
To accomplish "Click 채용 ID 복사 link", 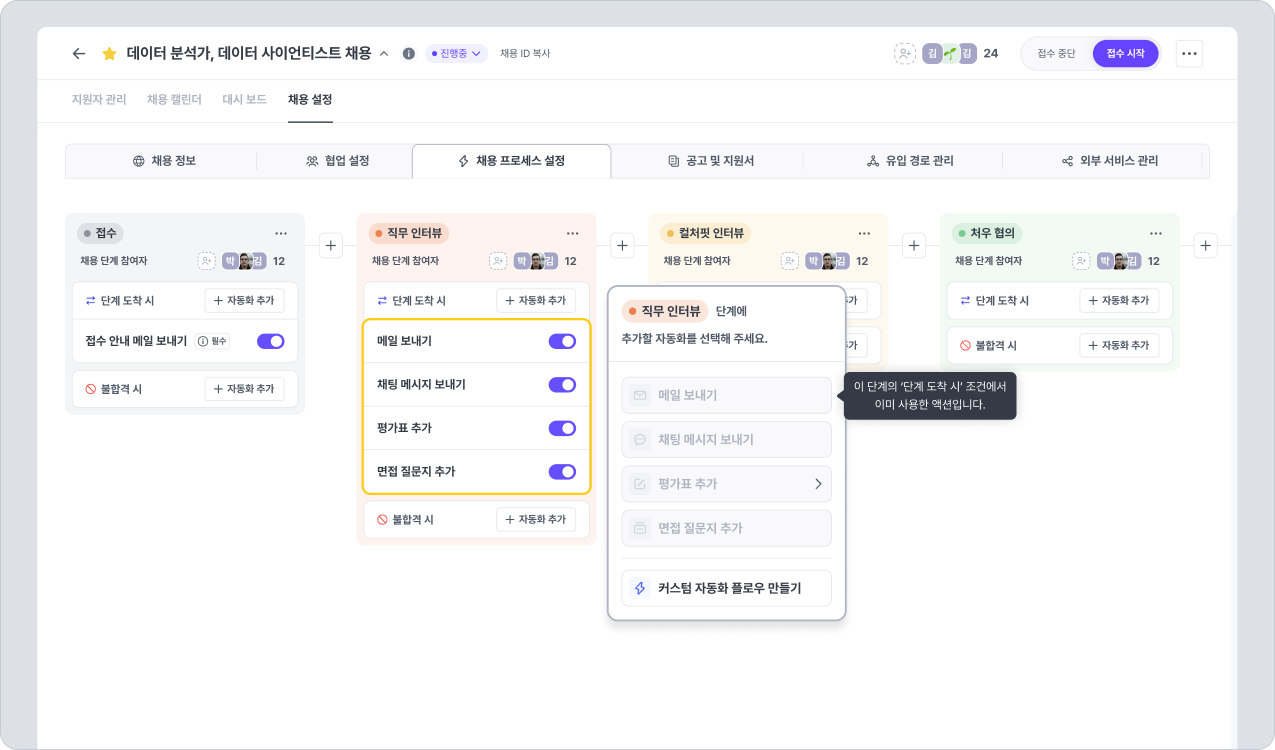I will [x=525, y=54].
